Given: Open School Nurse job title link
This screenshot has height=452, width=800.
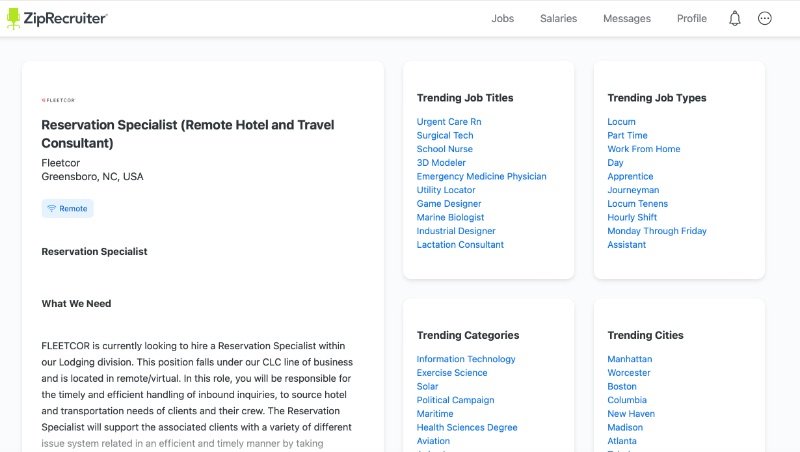Looking at the screenshot, I should [444, 149].
